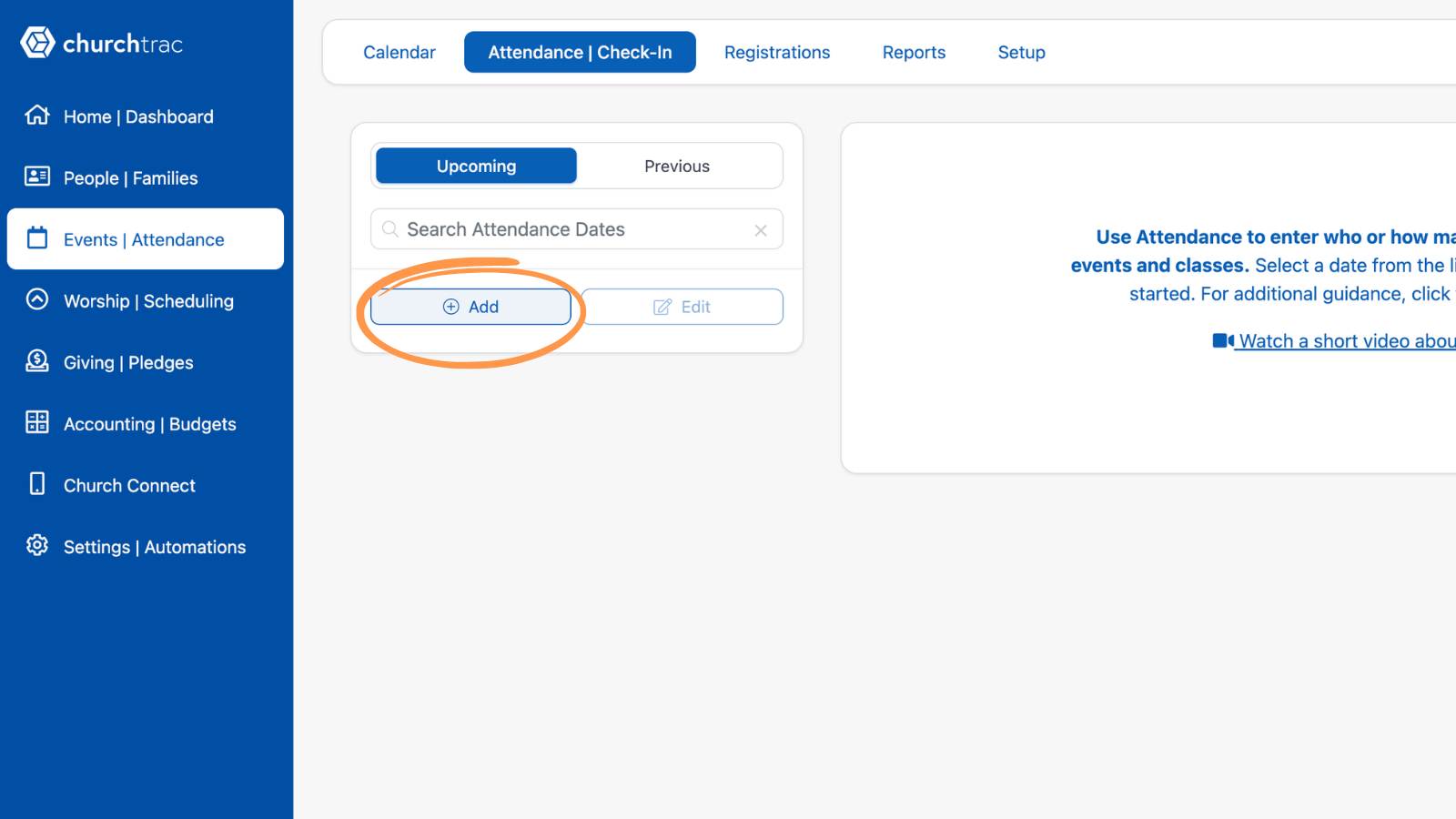
Task: Show Upcoming attendance dates
Action: pos(476,166)
